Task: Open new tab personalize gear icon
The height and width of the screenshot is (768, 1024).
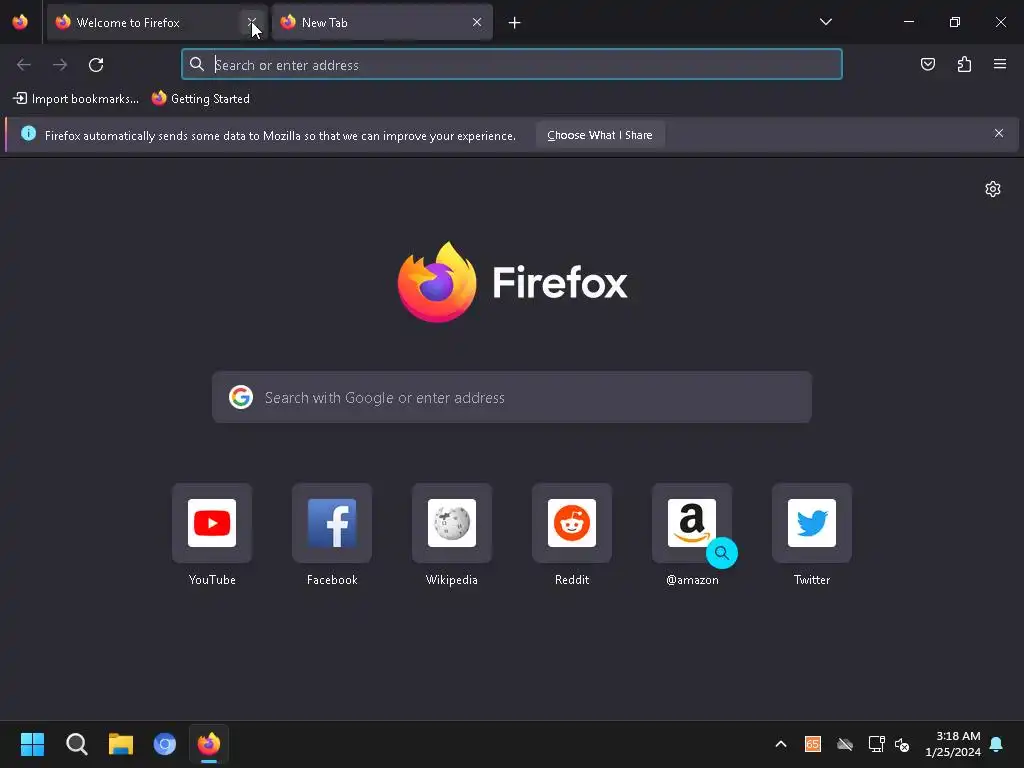Action: click(993, 189)
